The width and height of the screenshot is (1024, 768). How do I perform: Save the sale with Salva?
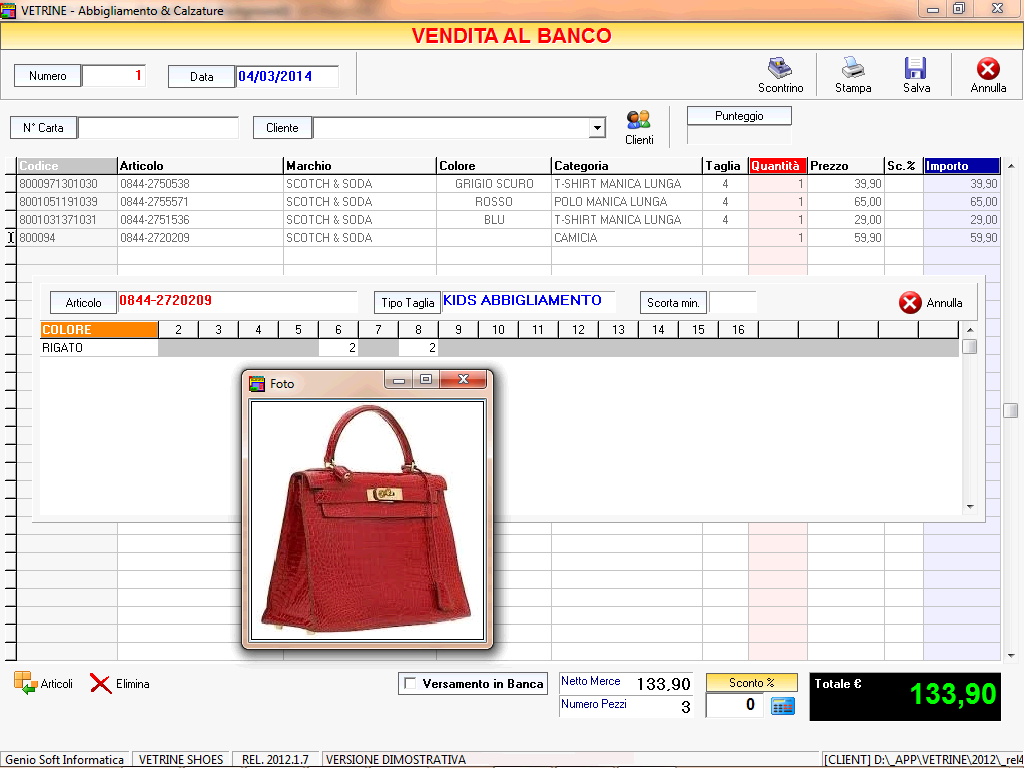tap(916, 68)
